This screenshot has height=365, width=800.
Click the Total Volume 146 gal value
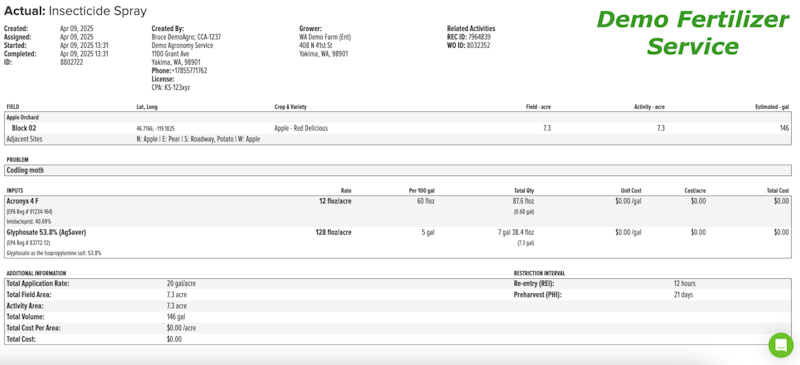[176, 317]
